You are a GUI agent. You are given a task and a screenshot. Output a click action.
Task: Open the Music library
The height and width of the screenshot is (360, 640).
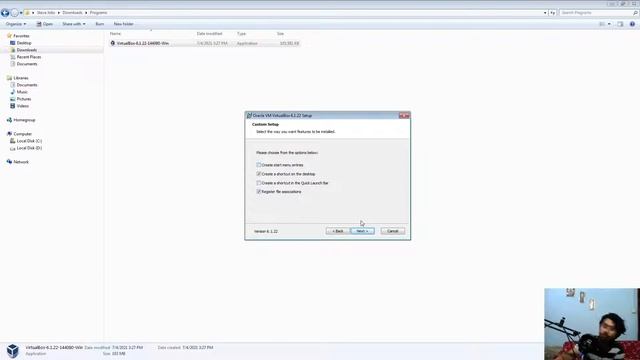tap(22, 92)
